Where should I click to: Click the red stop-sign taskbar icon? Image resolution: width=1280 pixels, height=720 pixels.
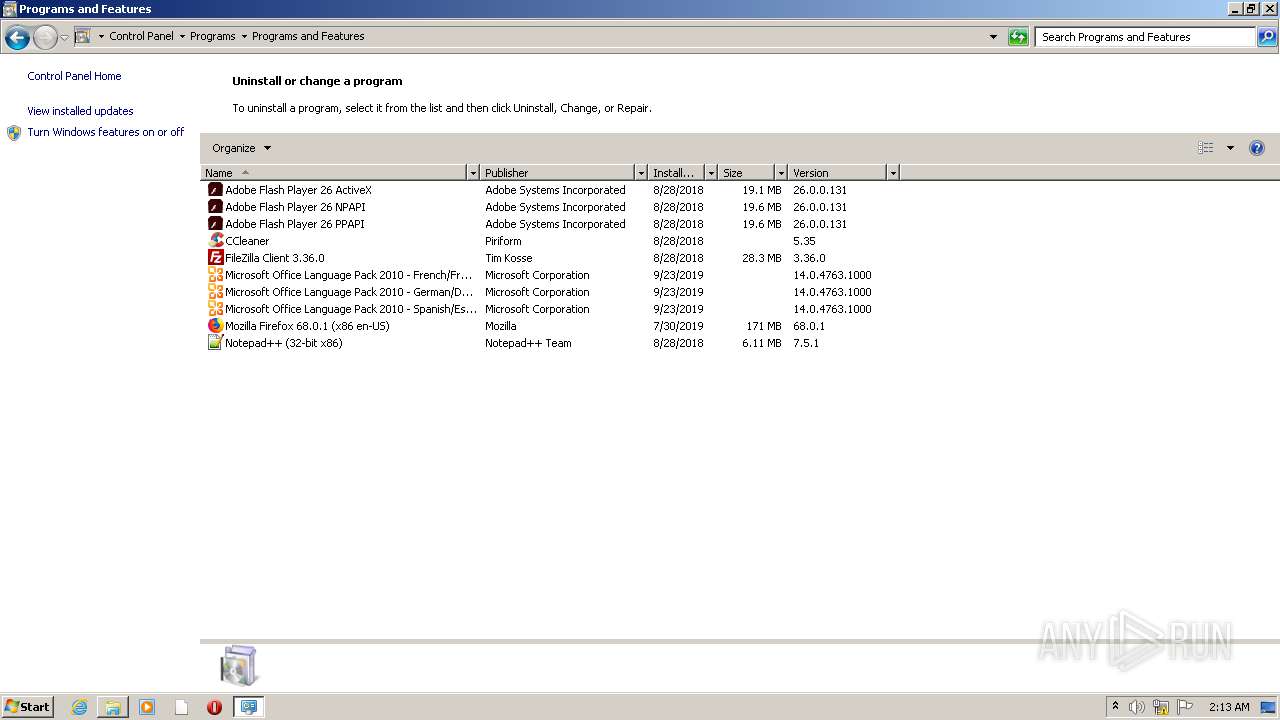214,707
